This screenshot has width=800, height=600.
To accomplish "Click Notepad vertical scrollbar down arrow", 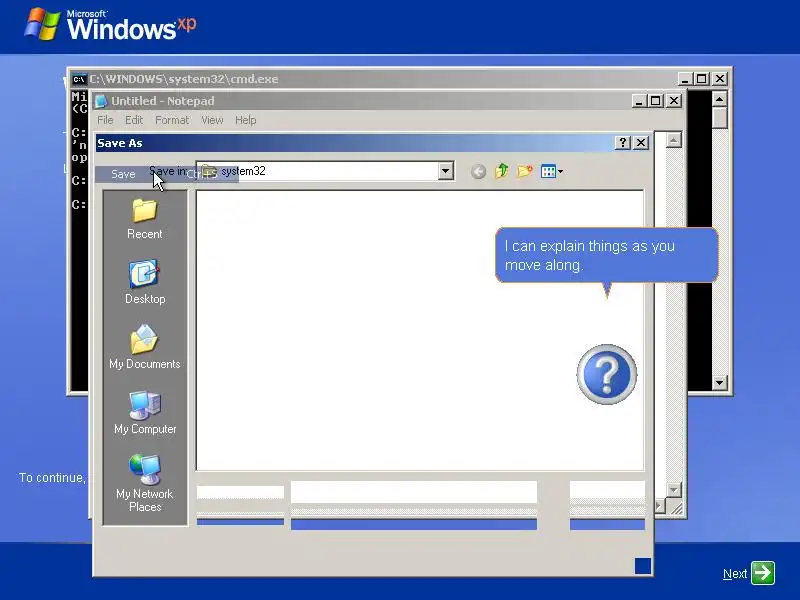I will (x=673, y=490).
